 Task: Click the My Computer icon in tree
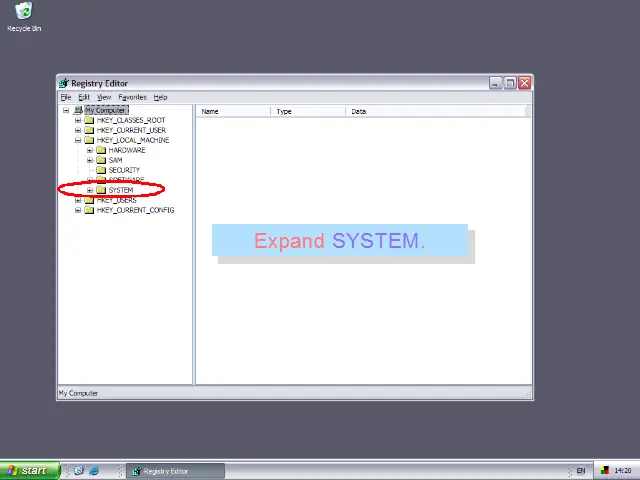78,110
